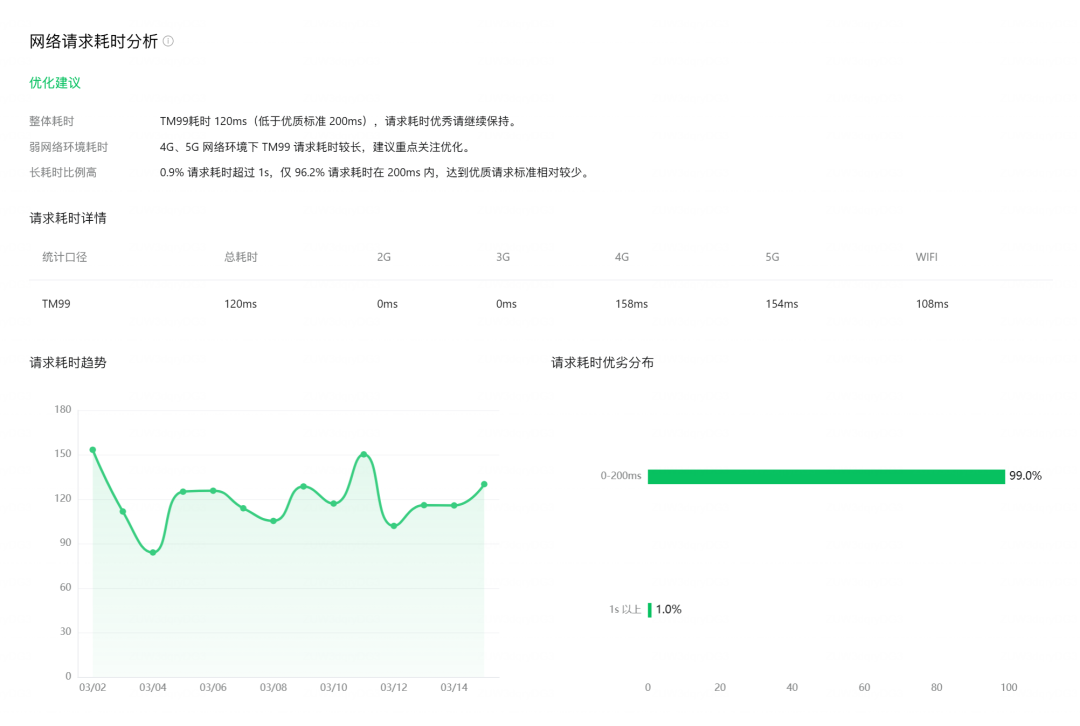Click the lowest trend data point at 03/04
1080x726 pixels.
153,552
